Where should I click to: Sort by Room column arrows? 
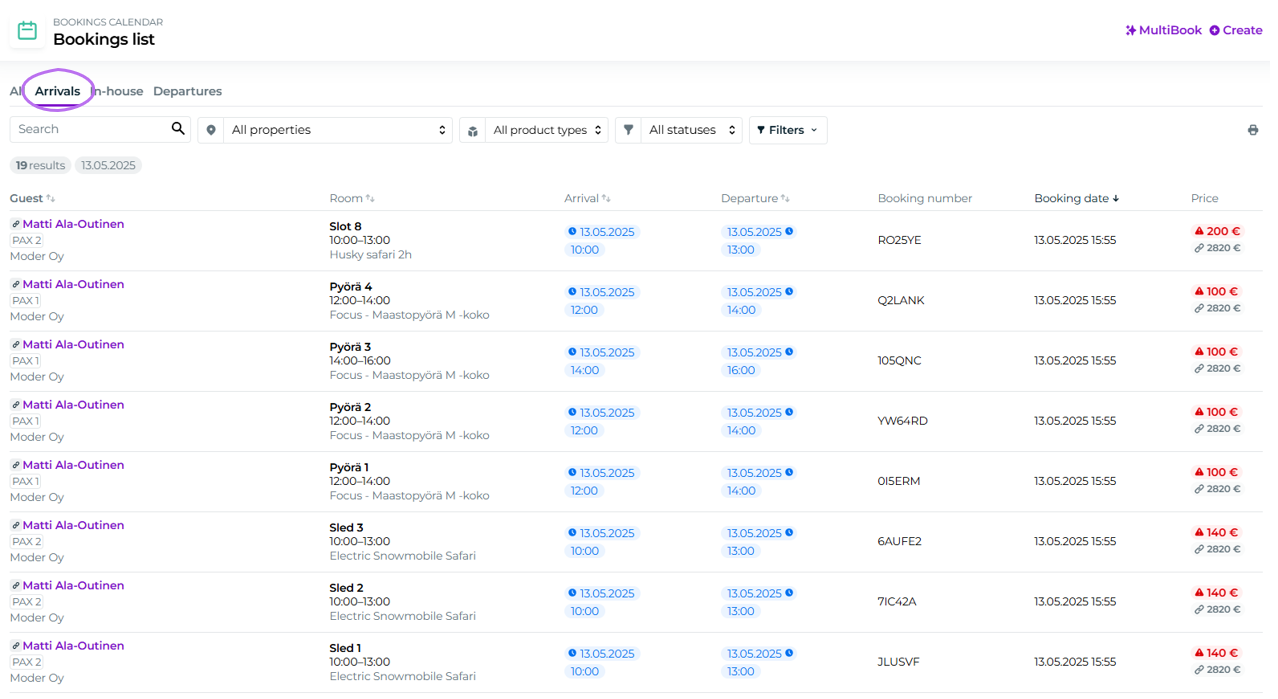point(370,199)
